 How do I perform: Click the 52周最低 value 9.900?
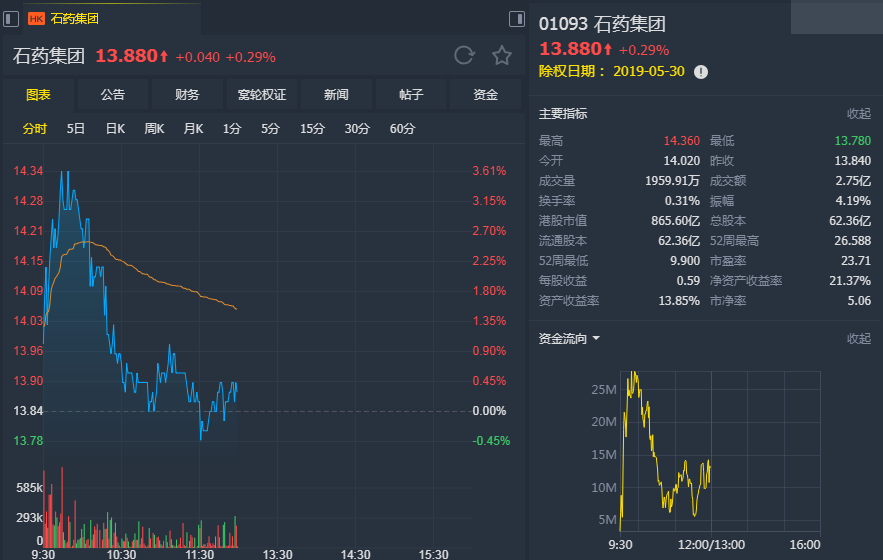click(685, 261)
